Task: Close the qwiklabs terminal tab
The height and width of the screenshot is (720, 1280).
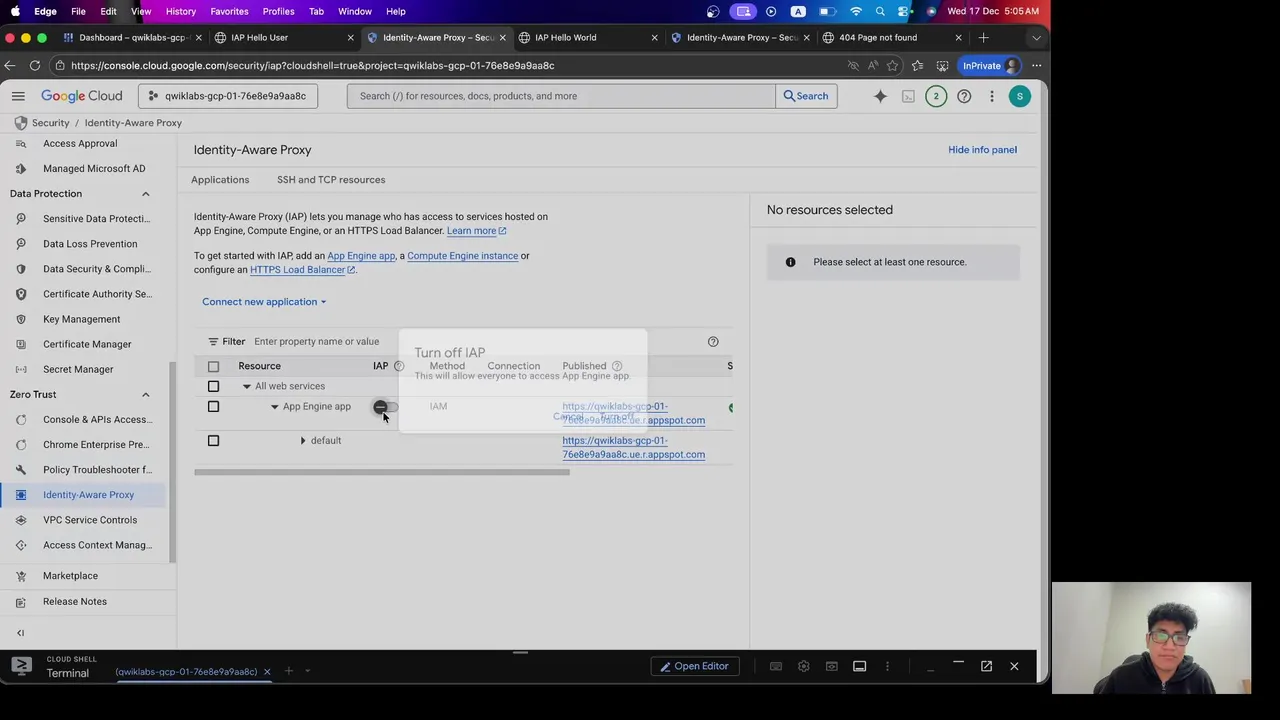Action: (267, 672)
